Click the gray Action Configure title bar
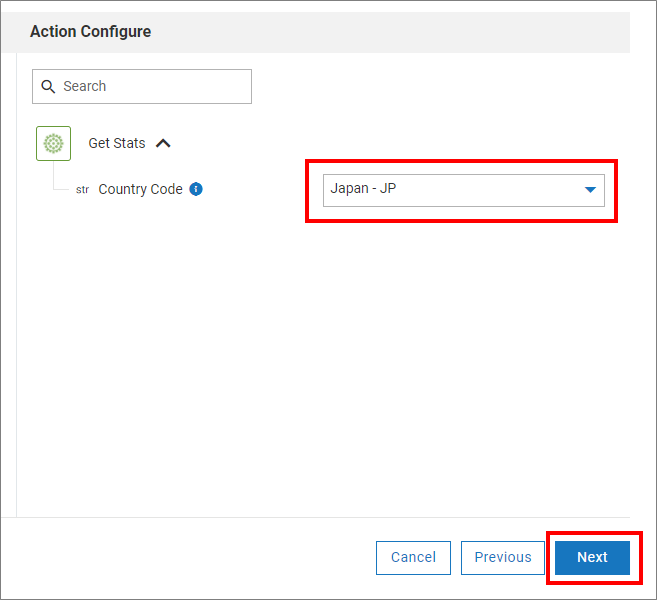This screenshot has width=657, height=600. tap(400, 32)
